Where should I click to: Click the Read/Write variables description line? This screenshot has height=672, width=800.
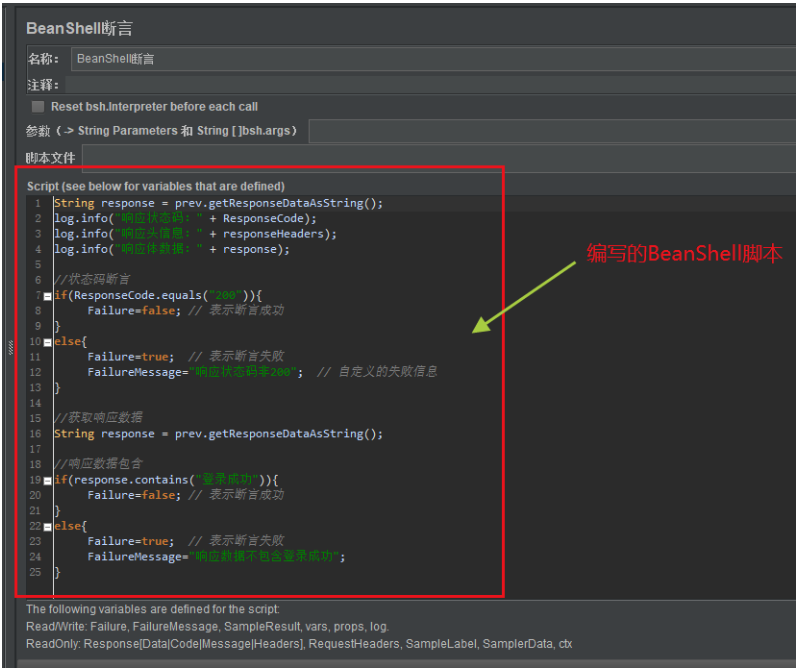[x=207, y=627]
